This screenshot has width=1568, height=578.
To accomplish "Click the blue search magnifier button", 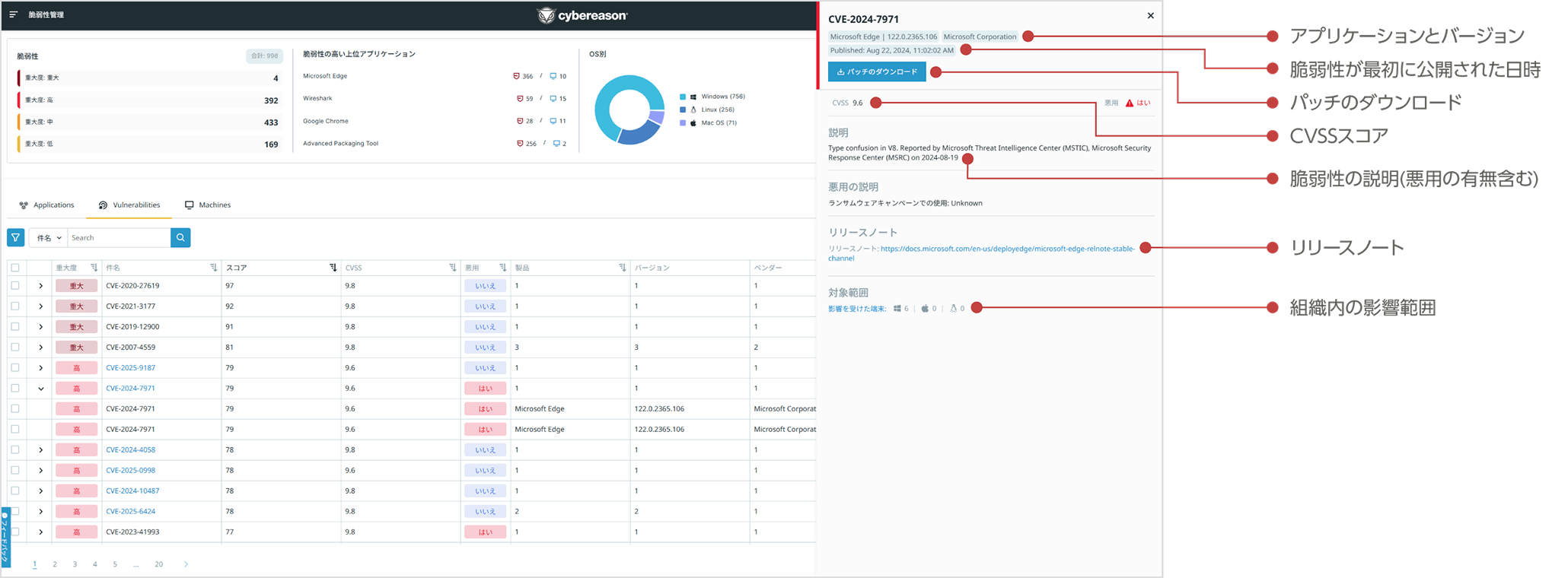I will click(180, 238).
